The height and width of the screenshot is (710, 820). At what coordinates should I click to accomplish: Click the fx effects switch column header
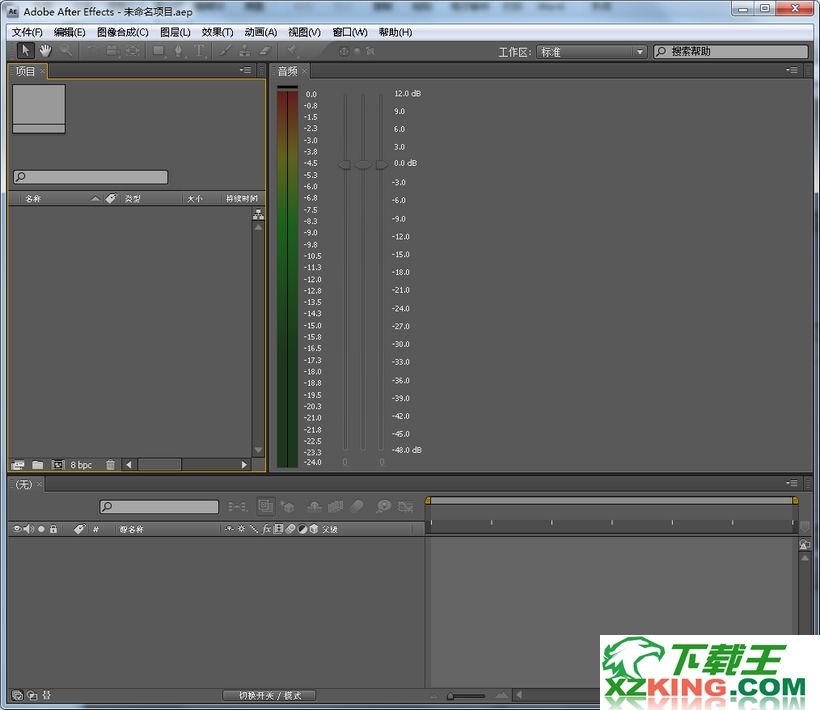coord(266,529)
